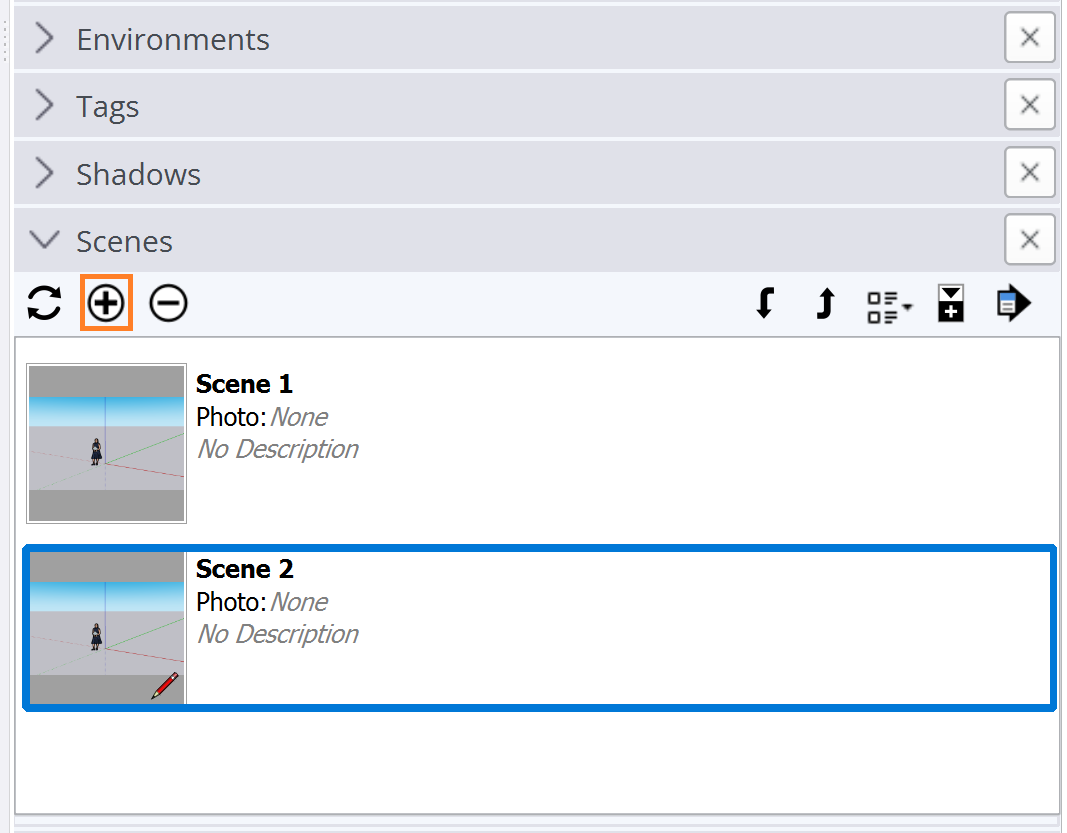1067x833 pixels.
Task: Move scene down in the list
Action: click(x=766, y=303)
